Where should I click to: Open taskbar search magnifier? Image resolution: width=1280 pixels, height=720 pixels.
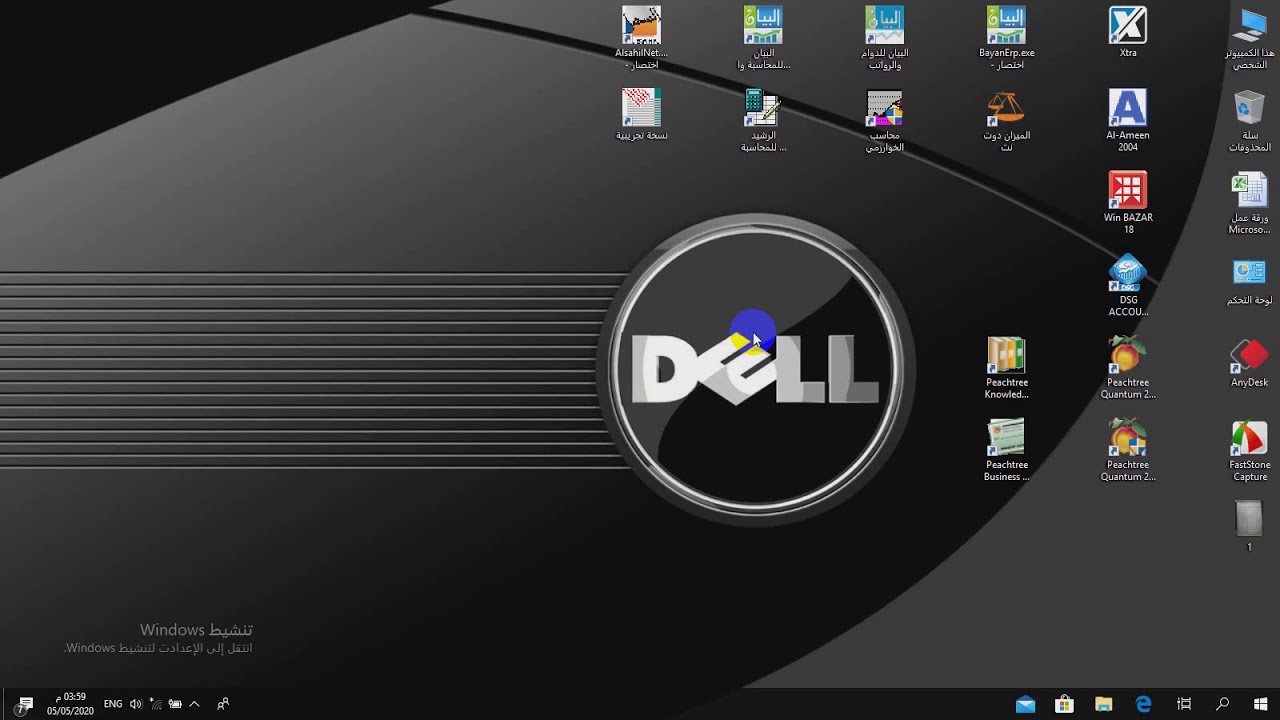tap(1222, 704)
